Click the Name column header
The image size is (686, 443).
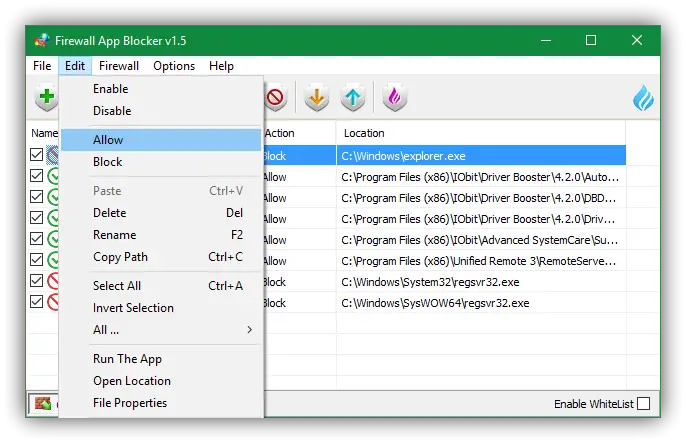click(44, 133)
